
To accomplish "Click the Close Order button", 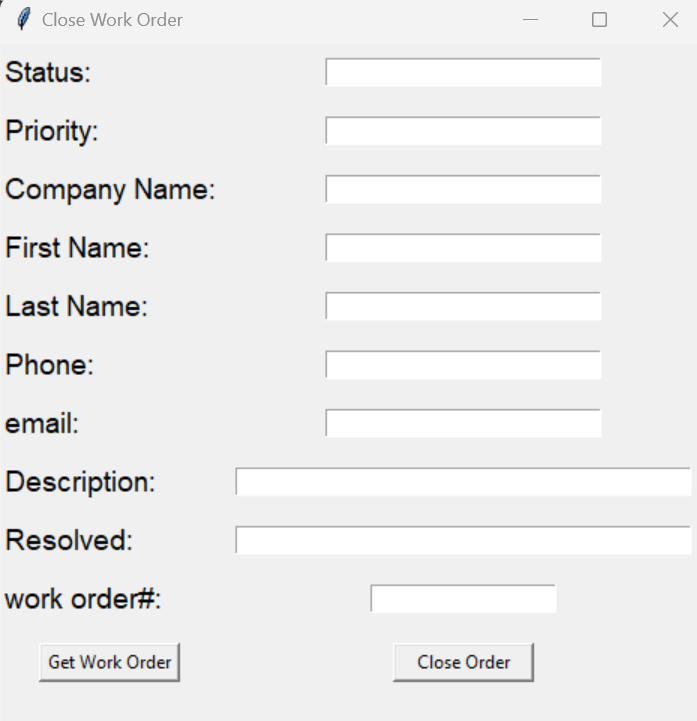I will coord(463,662).
